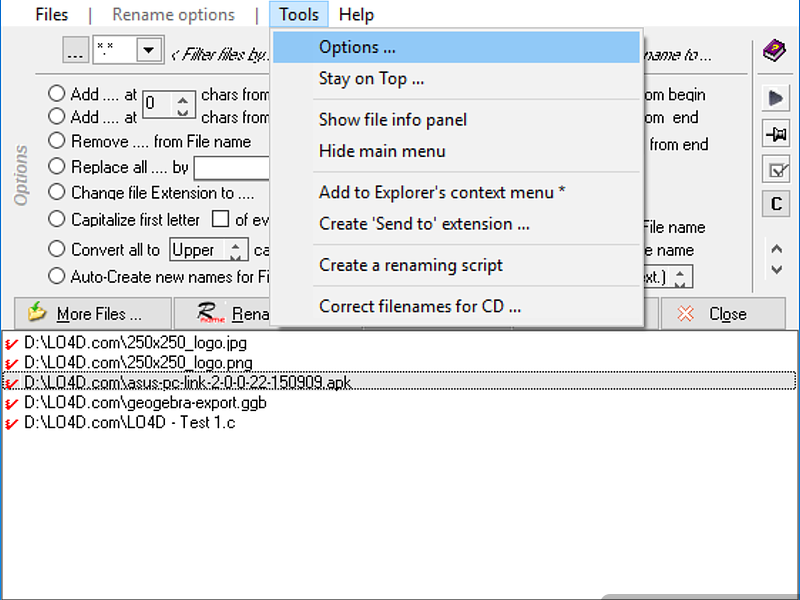Click red check icon beside geogebra-export.ggb
The width and height of the screenshot is (800, 600).
[11, 404]
